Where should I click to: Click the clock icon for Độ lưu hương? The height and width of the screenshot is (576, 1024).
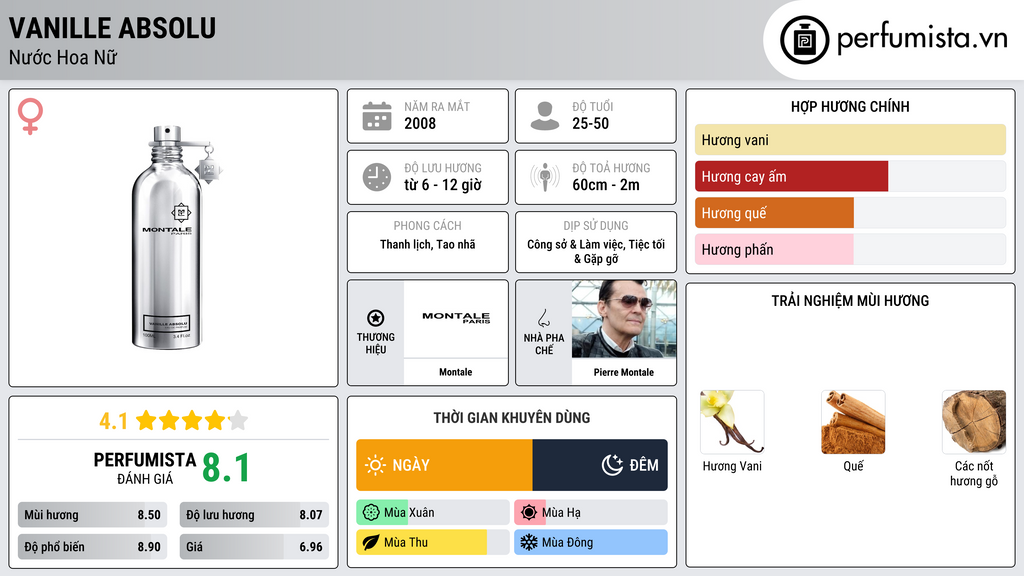click(377, 177)
